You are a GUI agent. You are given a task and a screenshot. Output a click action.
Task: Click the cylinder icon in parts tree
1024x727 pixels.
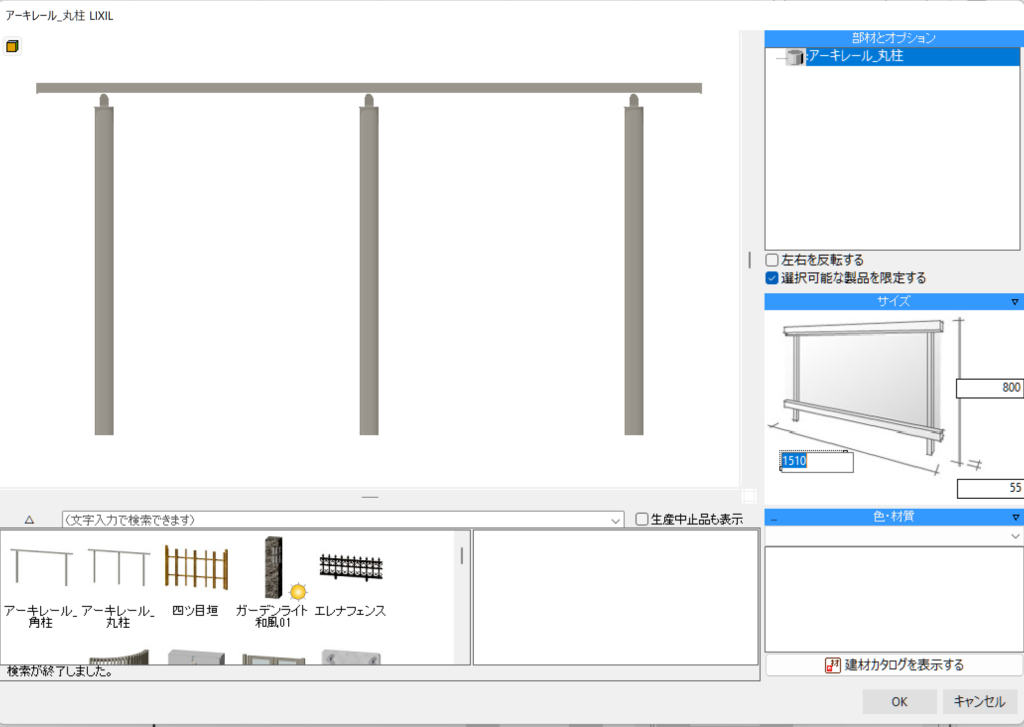(794, 58)
